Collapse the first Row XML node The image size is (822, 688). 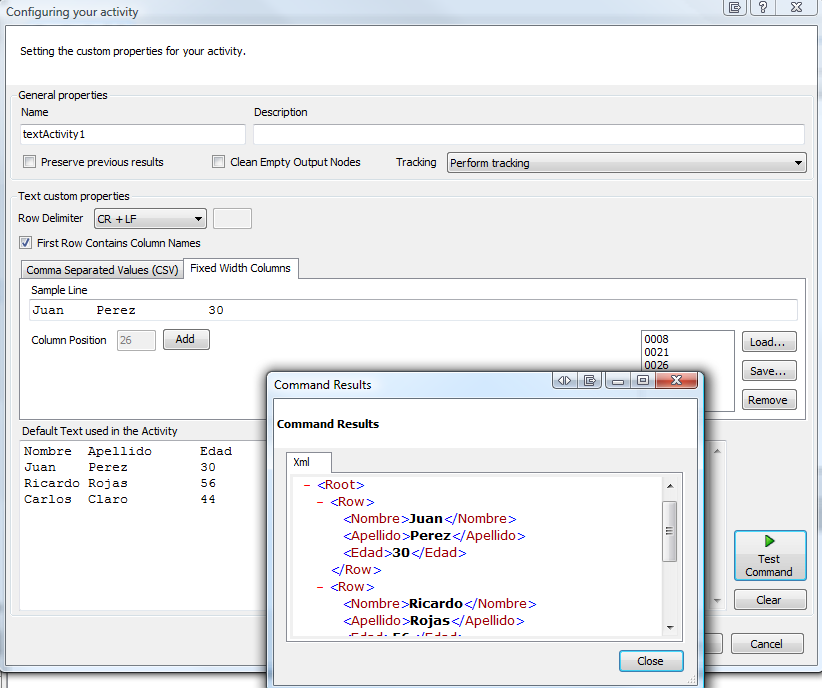click(320, 502)
